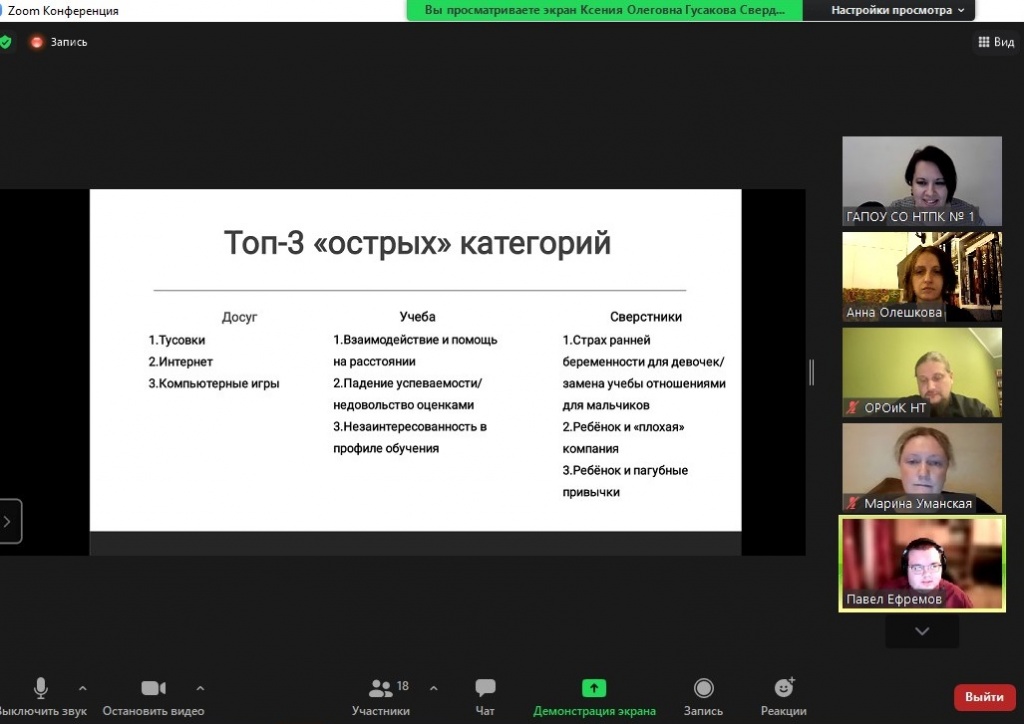Click the green encryption shield icon
Viewport: 1024px width, 724px height.
6,42
